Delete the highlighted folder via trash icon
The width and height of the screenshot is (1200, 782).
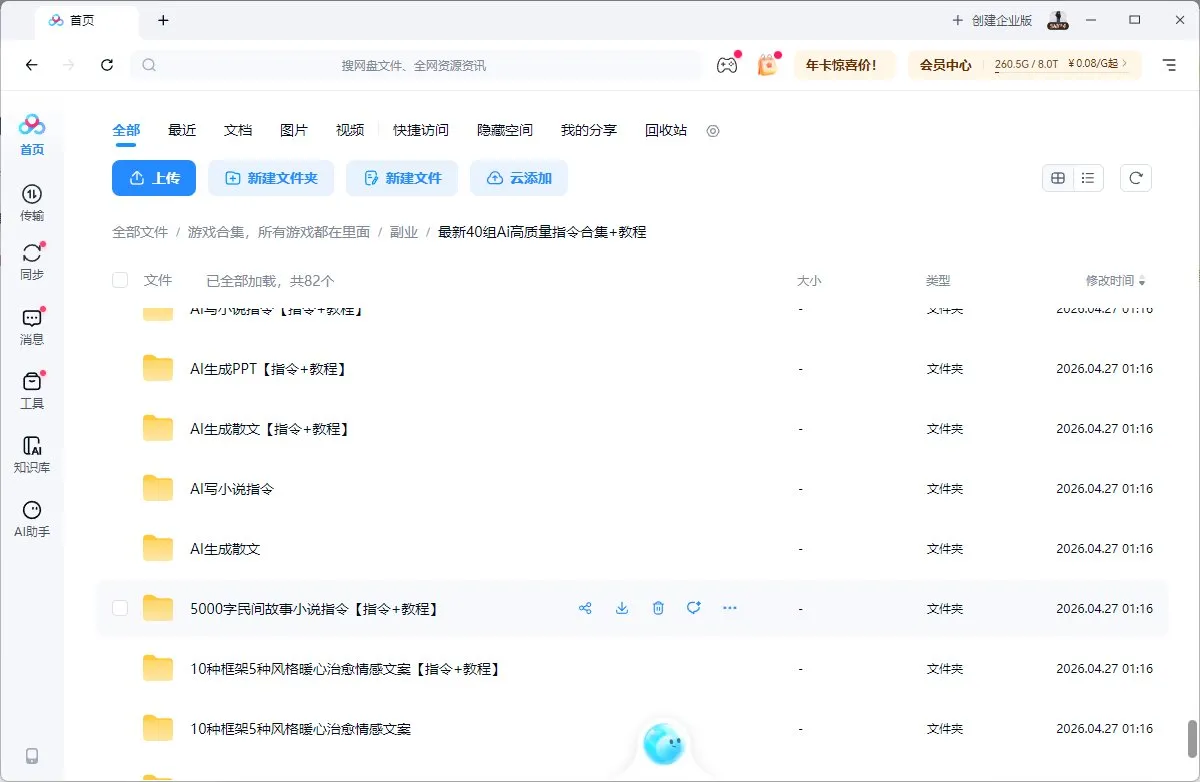point(658,607)
